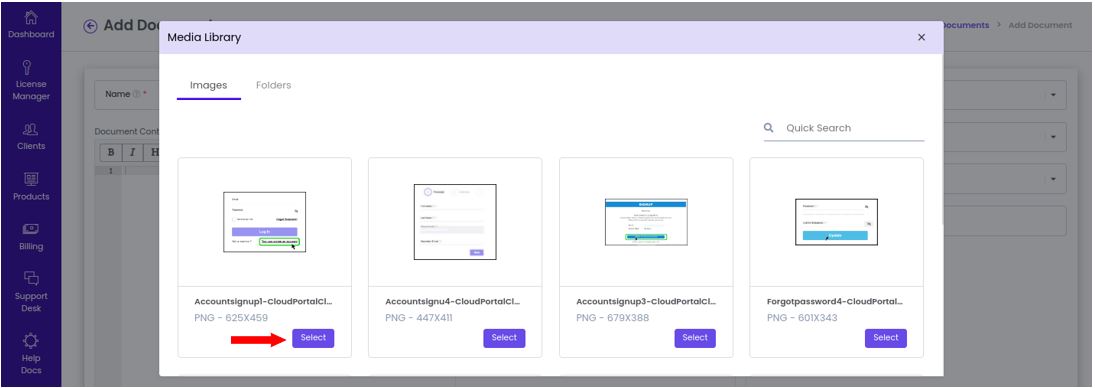The width and height of the screenshot is (1095, 388).
Task: Click the Accountsignup1 login thumbnail preview
Action: point(265,222)
